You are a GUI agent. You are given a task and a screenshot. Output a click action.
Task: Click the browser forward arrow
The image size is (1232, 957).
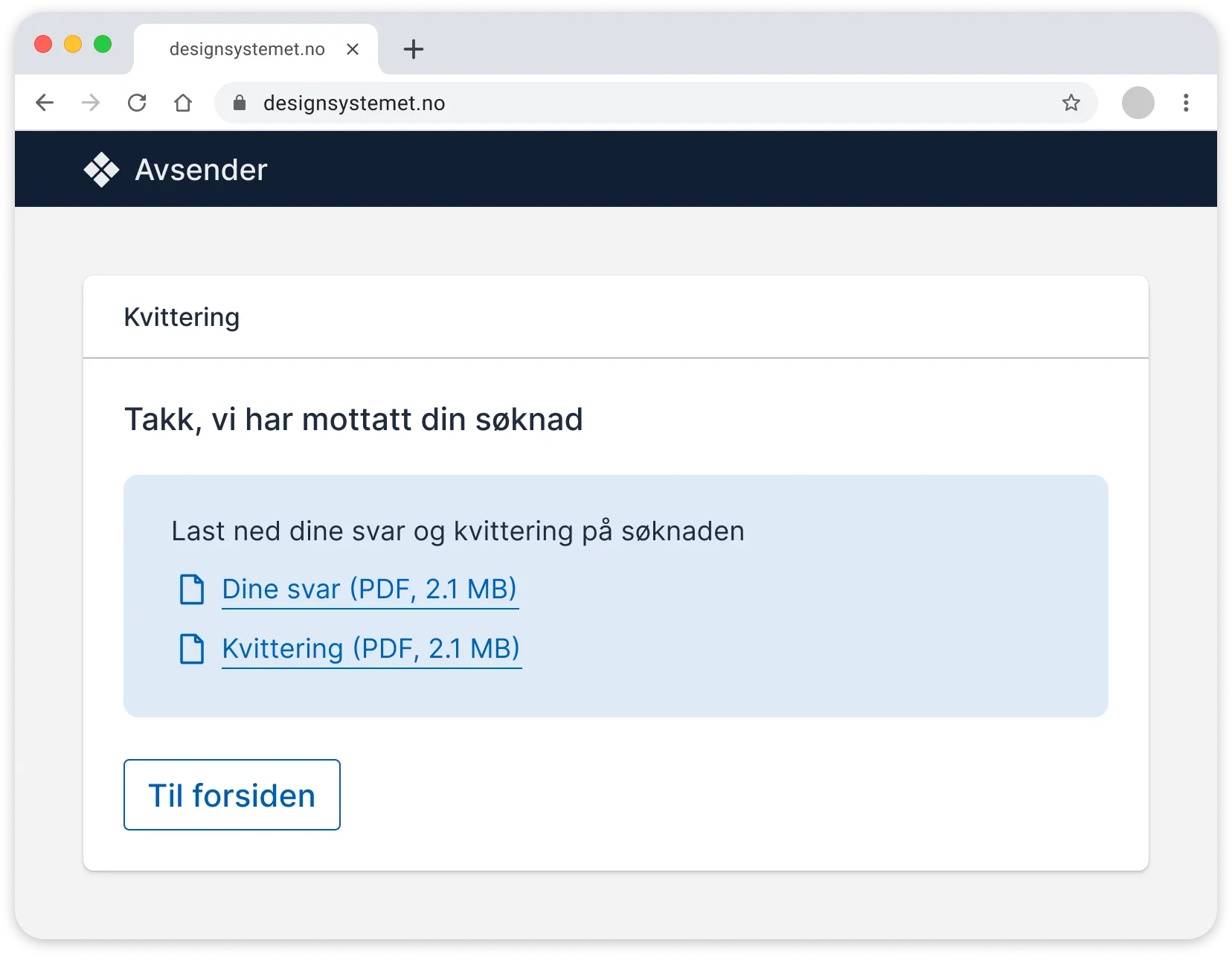91,103
